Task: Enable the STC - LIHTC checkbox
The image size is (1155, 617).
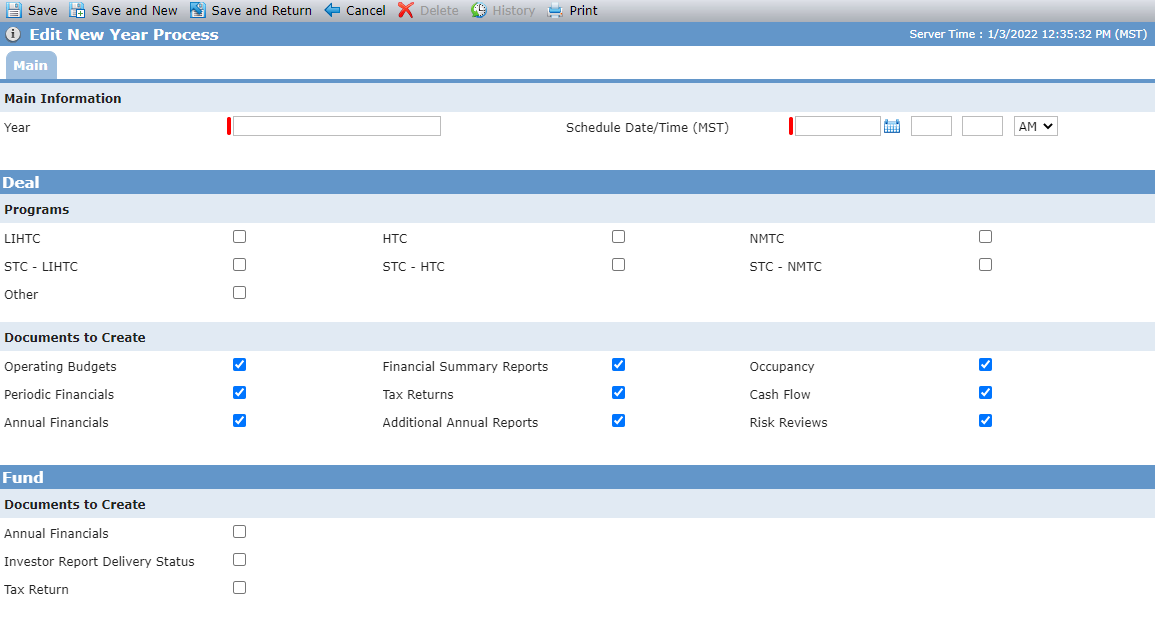Action: point(239,264)
